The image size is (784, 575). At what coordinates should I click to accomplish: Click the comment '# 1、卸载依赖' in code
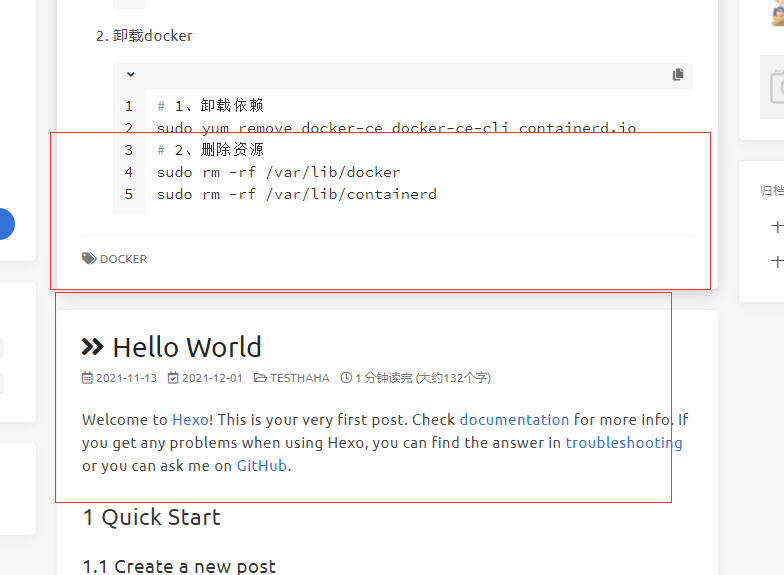pos(210,106)
